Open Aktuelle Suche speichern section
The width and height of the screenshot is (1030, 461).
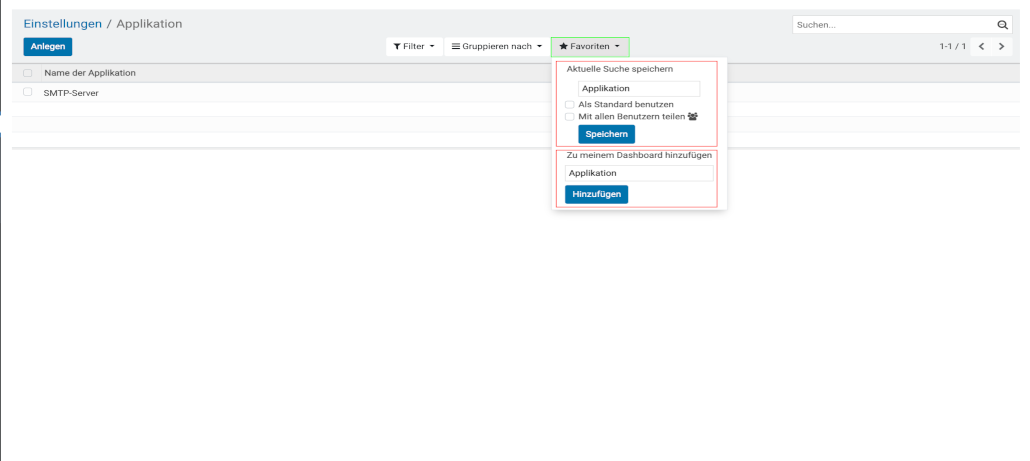click(619, 70)
